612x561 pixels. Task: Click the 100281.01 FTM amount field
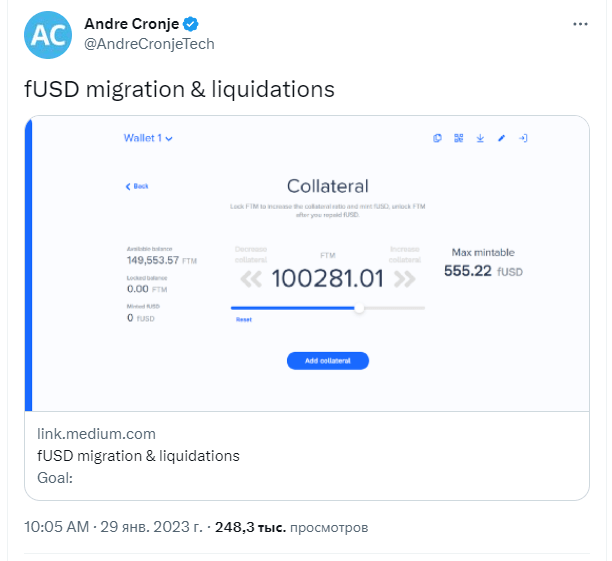pyautogui.click(x=328, y=279)
